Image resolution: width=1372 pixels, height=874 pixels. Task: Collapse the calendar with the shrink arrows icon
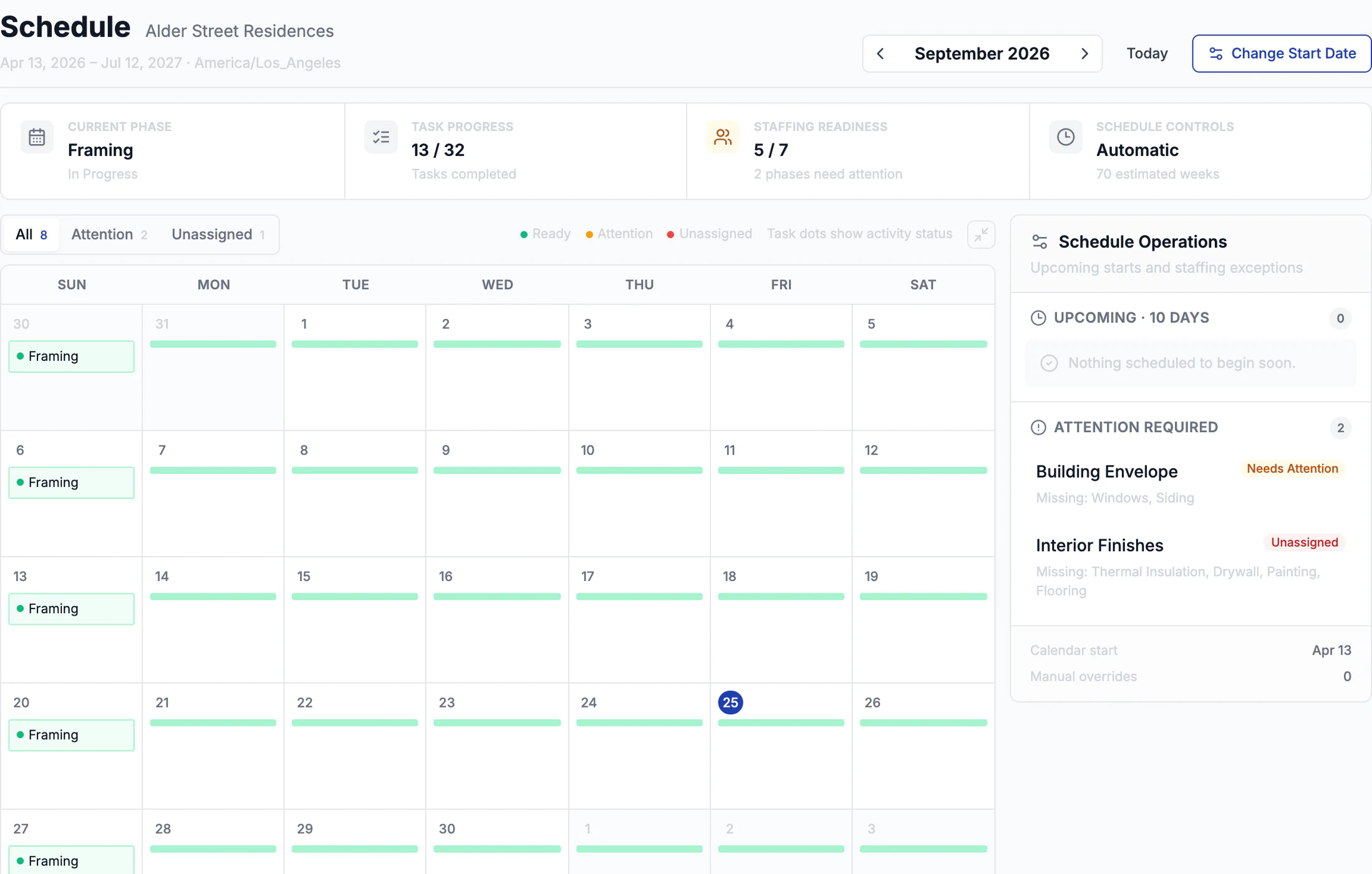981,234
